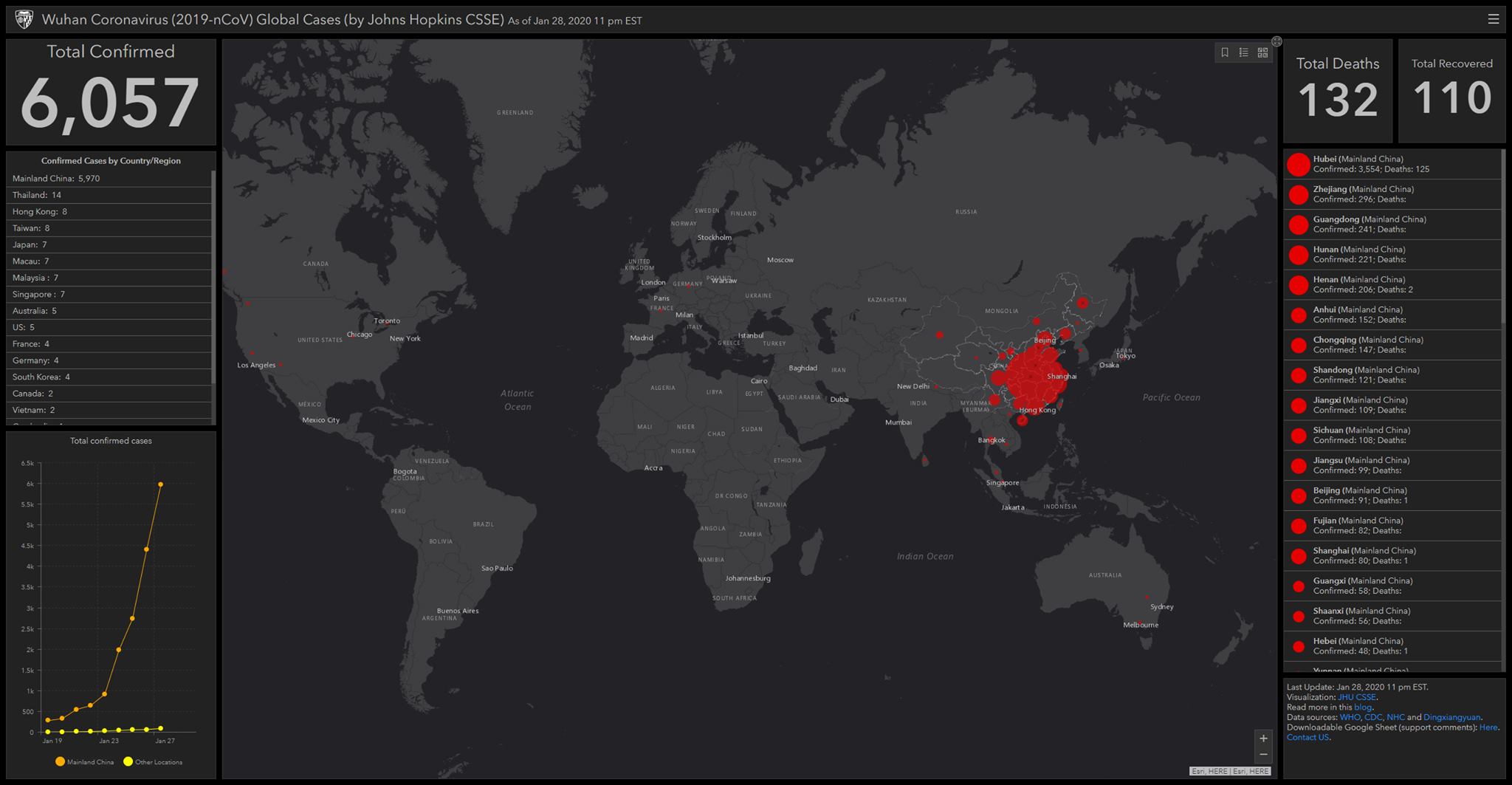
Task: Show the map legend list
Action: (x=1244, y=52)
